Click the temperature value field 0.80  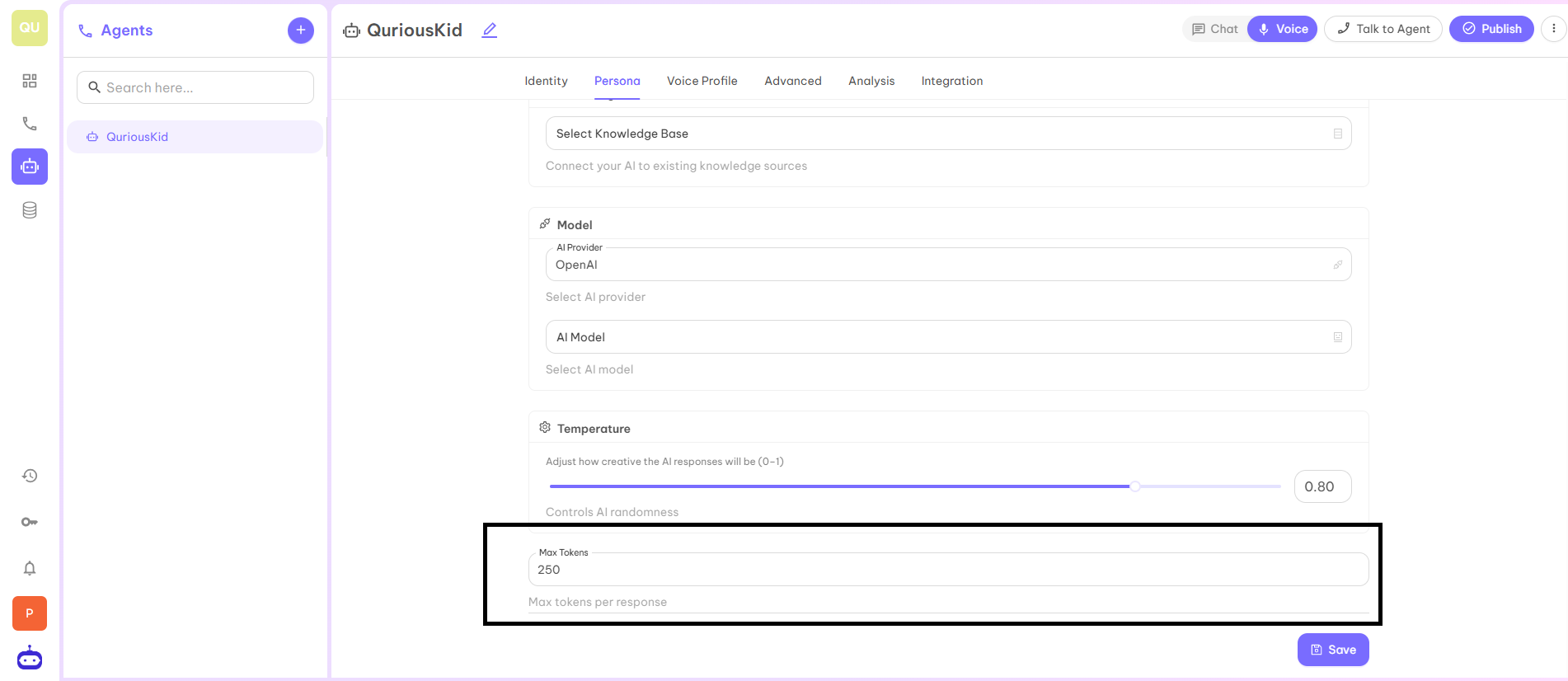1322,486
